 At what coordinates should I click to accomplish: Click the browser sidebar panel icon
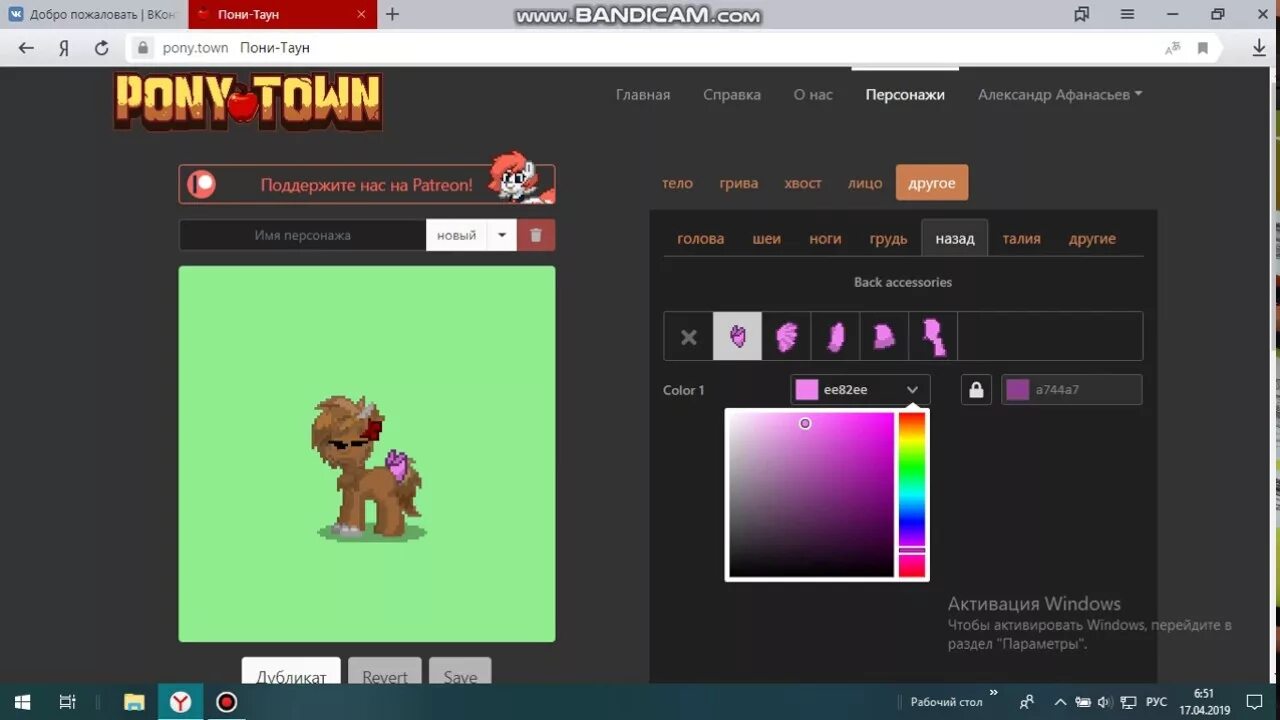click(x=1081, y=14)
